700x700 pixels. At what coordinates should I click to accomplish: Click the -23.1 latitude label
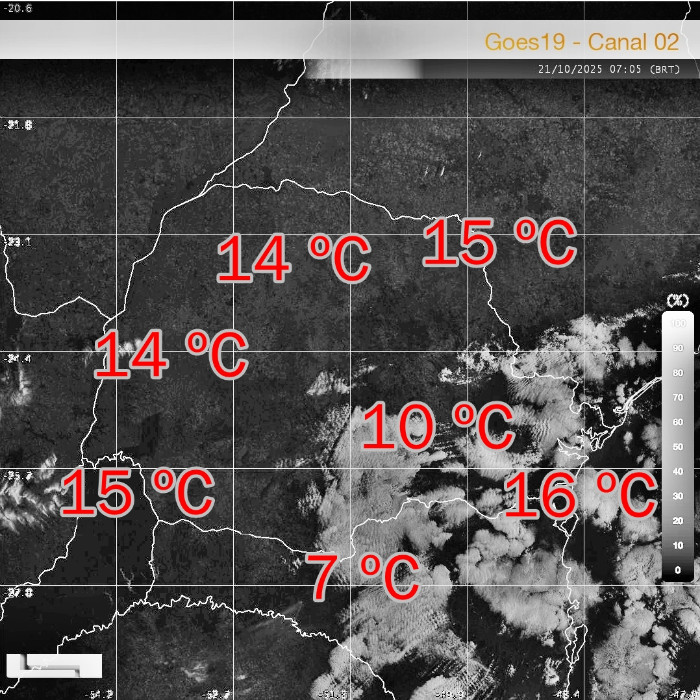[18, 242]
